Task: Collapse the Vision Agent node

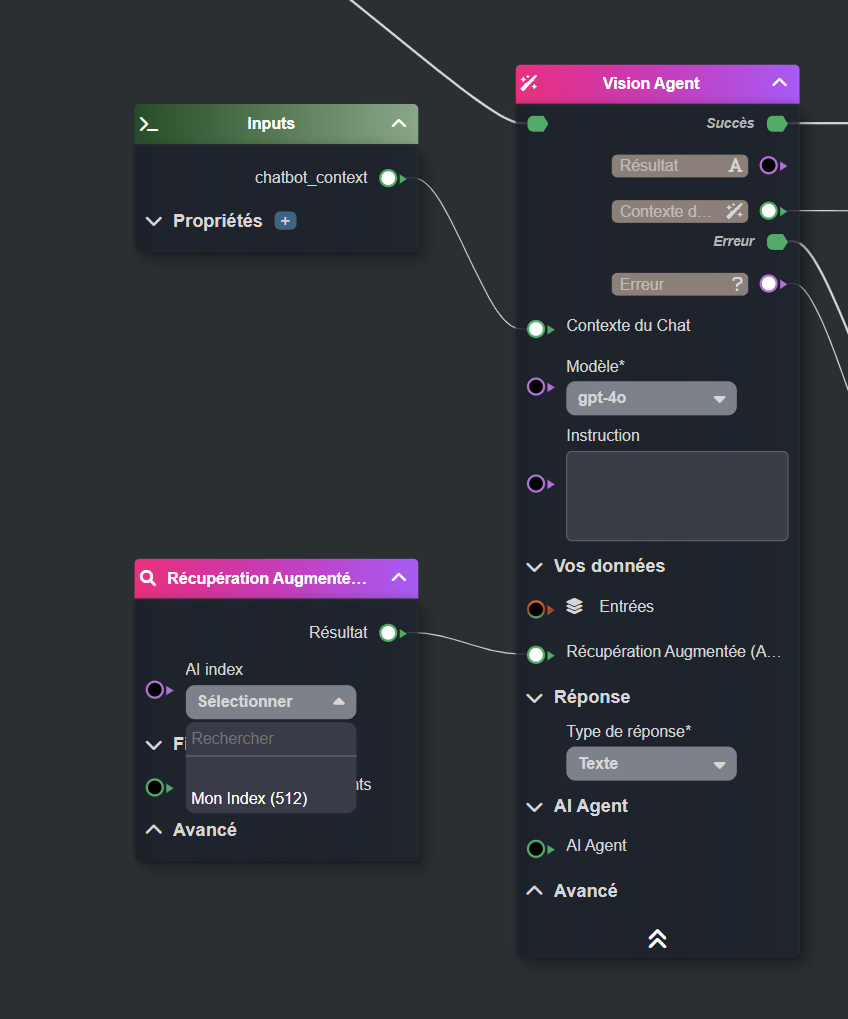Action: [780, 83]
